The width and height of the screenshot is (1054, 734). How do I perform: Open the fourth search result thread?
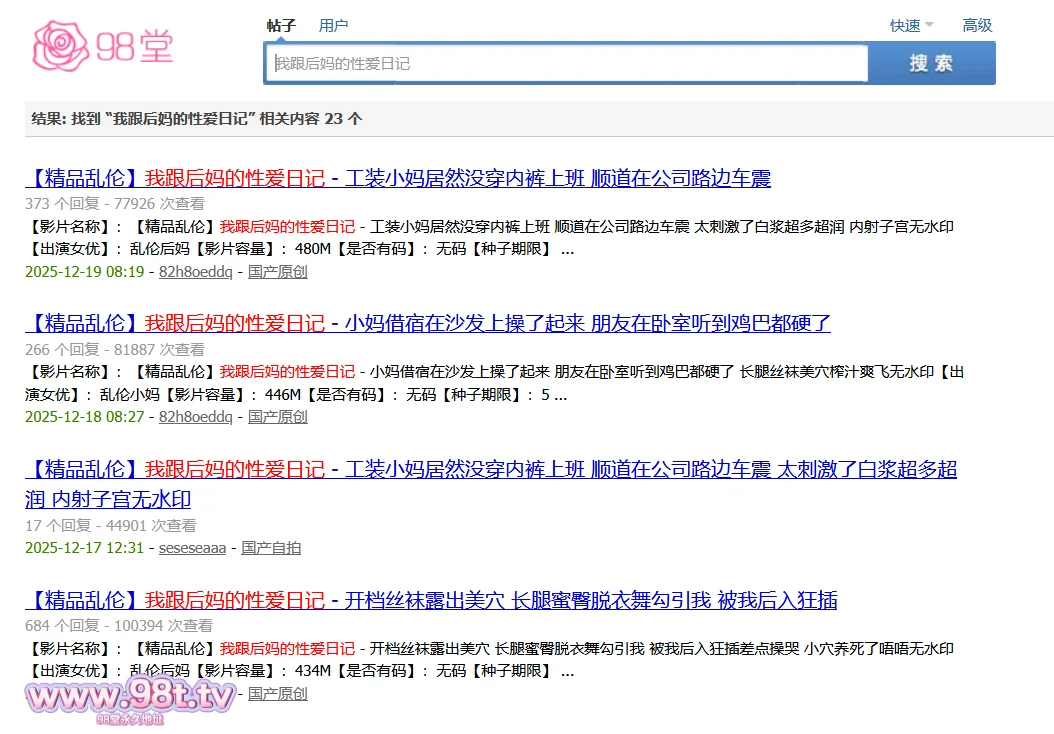tap(430, 600)
